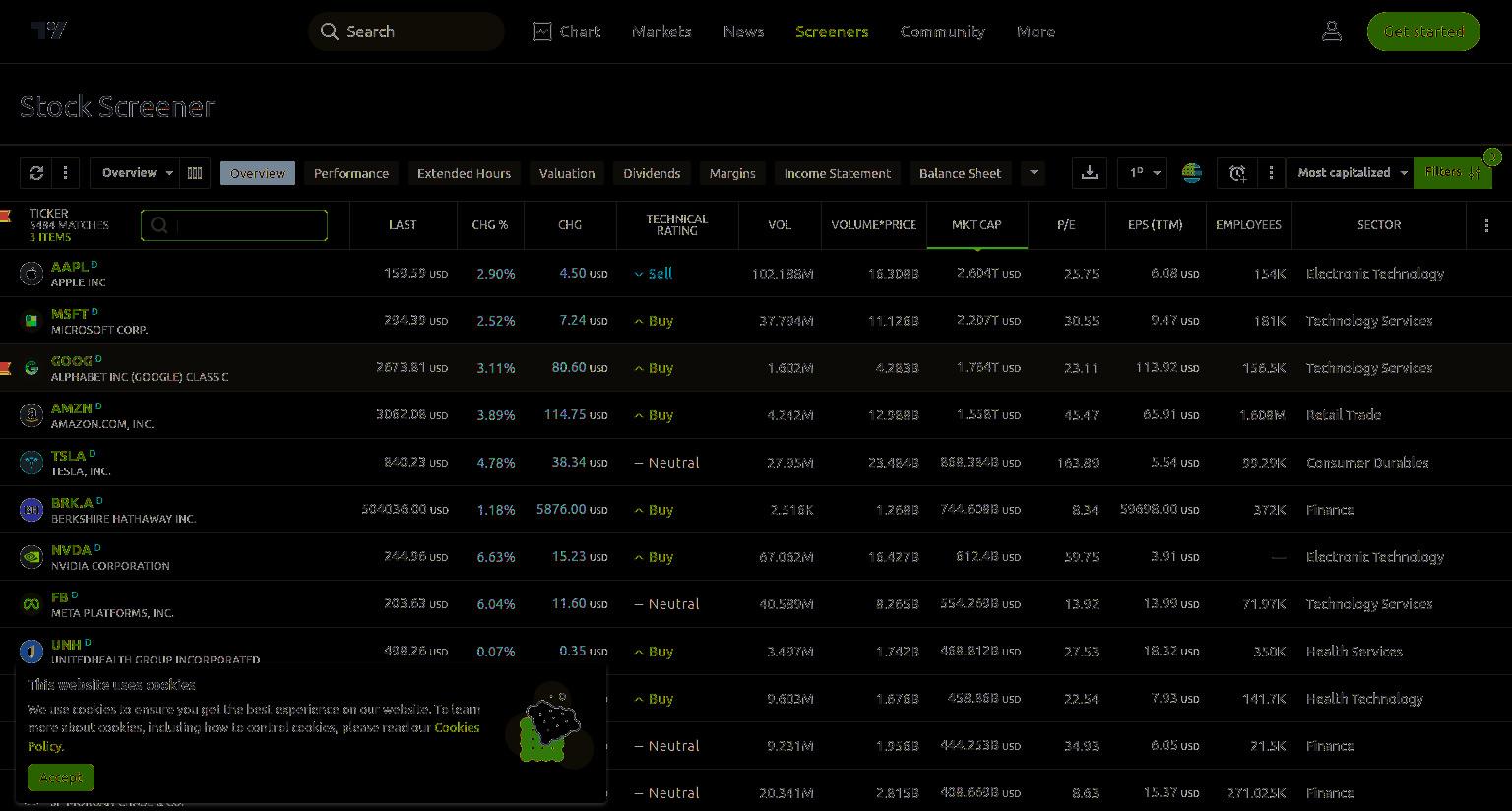Open the BRK.A ticker link

click(72, 503)
